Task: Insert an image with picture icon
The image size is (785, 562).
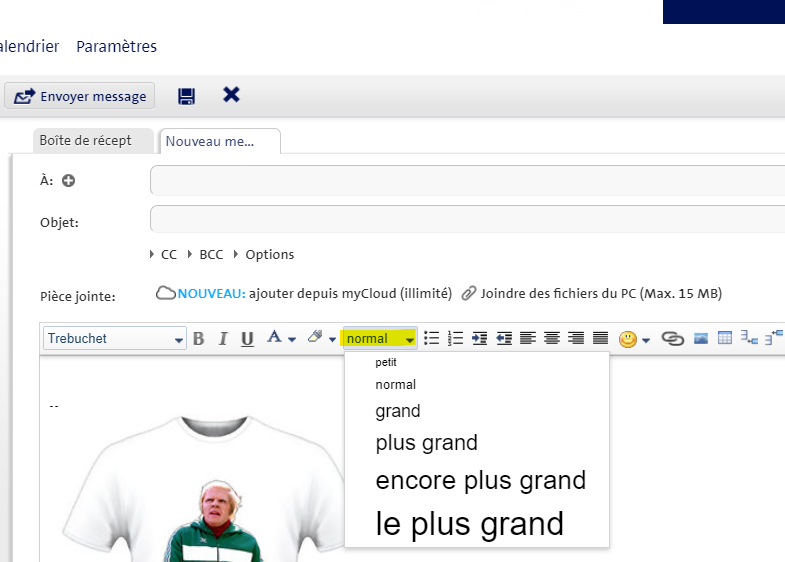Action: 700,338
